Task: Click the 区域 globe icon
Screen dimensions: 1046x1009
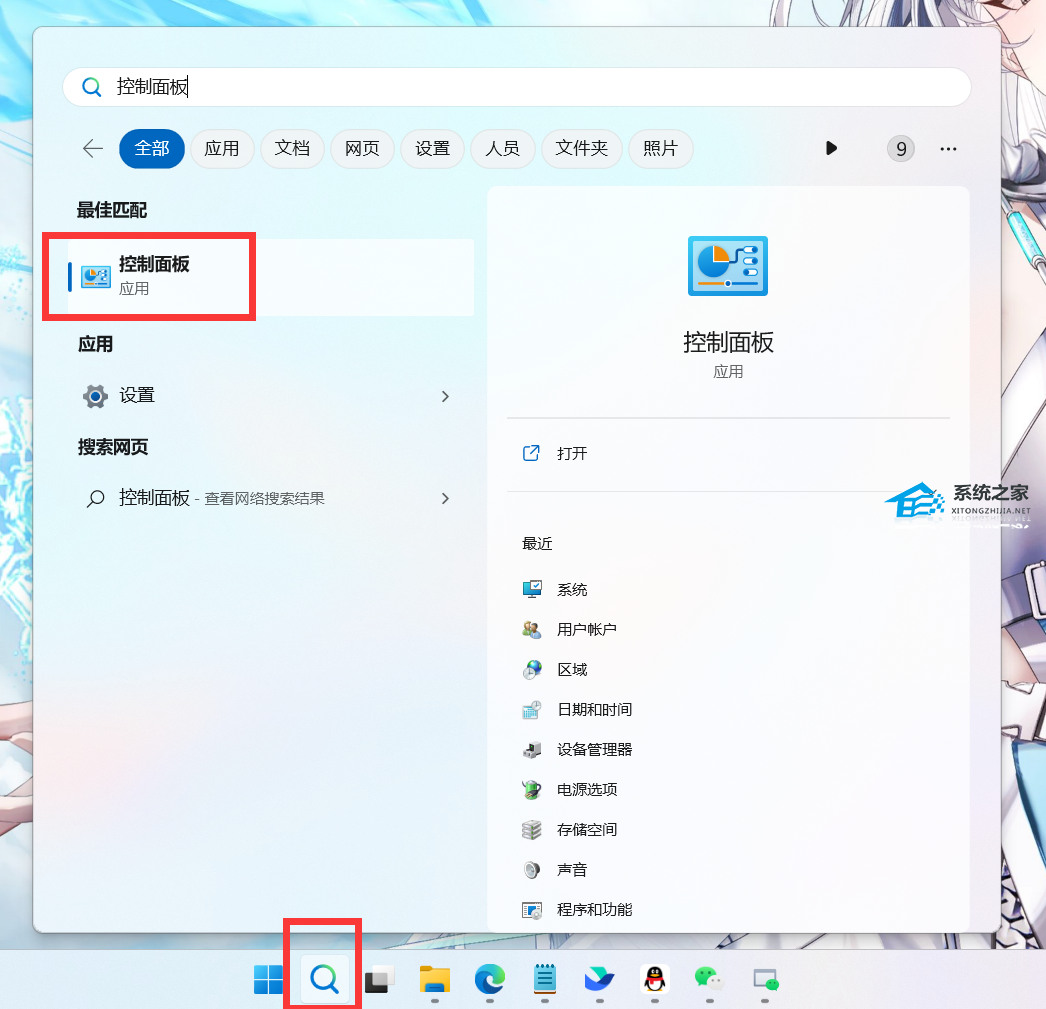Action: pos(532,670)
